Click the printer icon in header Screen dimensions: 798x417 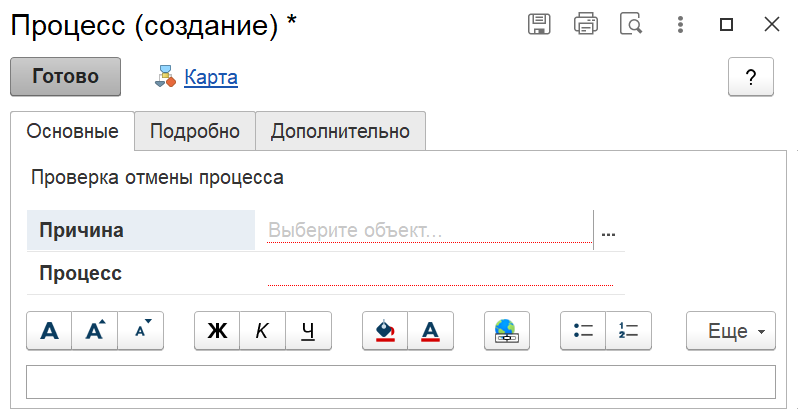point(585,24)
